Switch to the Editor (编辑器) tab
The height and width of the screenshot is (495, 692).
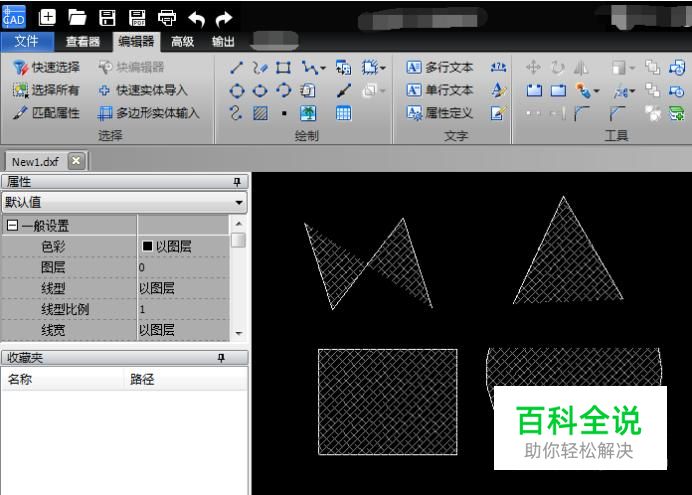point(136,42)
